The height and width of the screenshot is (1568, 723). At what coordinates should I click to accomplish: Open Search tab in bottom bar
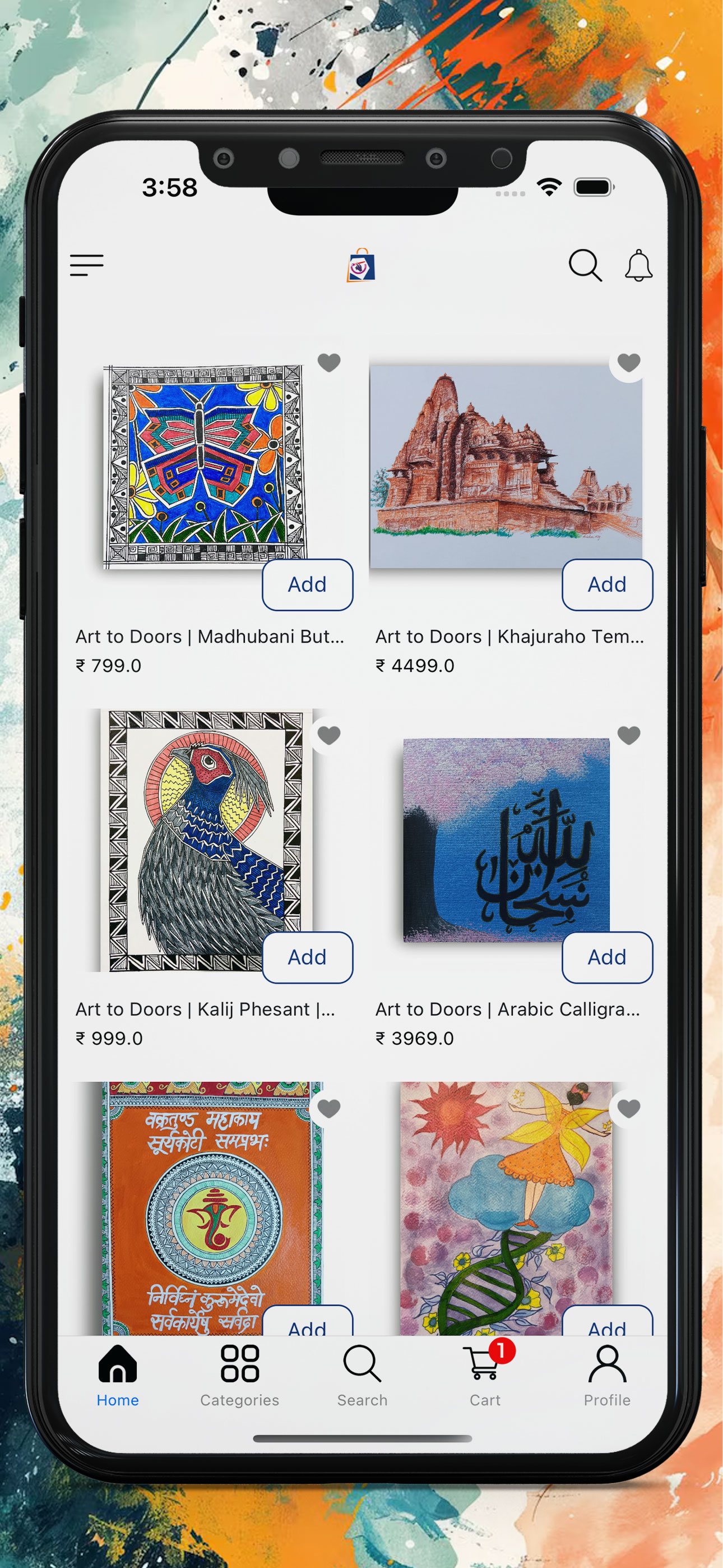(x=362, y=1375)
